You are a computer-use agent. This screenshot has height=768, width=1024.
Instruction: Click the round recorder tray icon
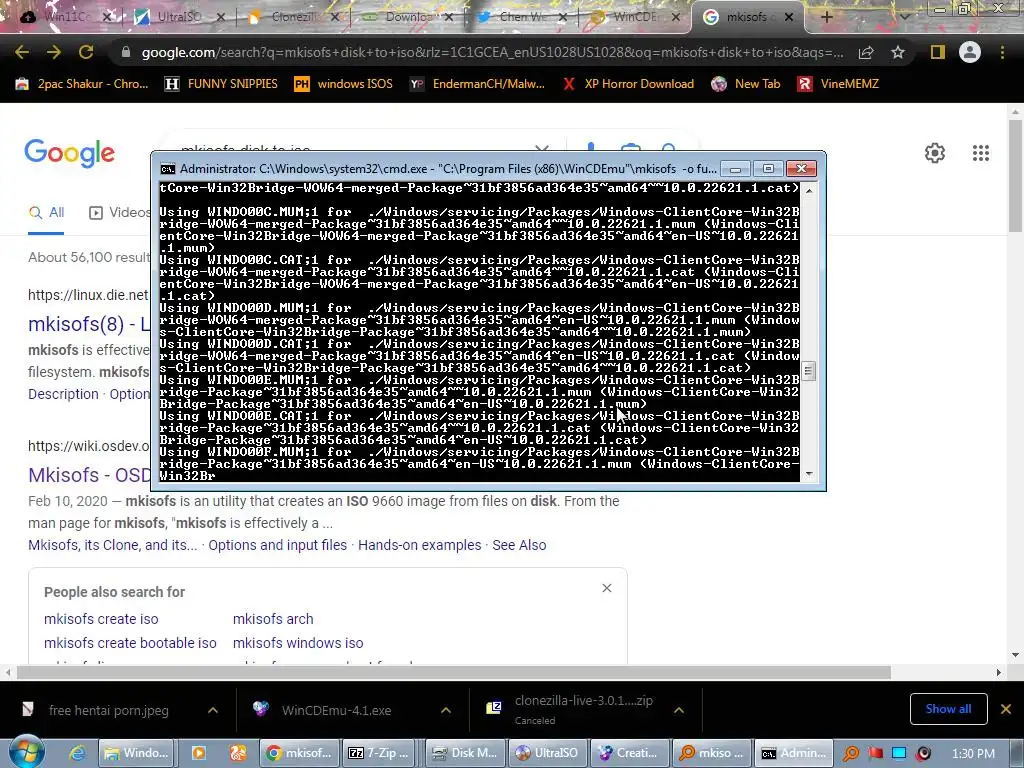pos(923,754)
